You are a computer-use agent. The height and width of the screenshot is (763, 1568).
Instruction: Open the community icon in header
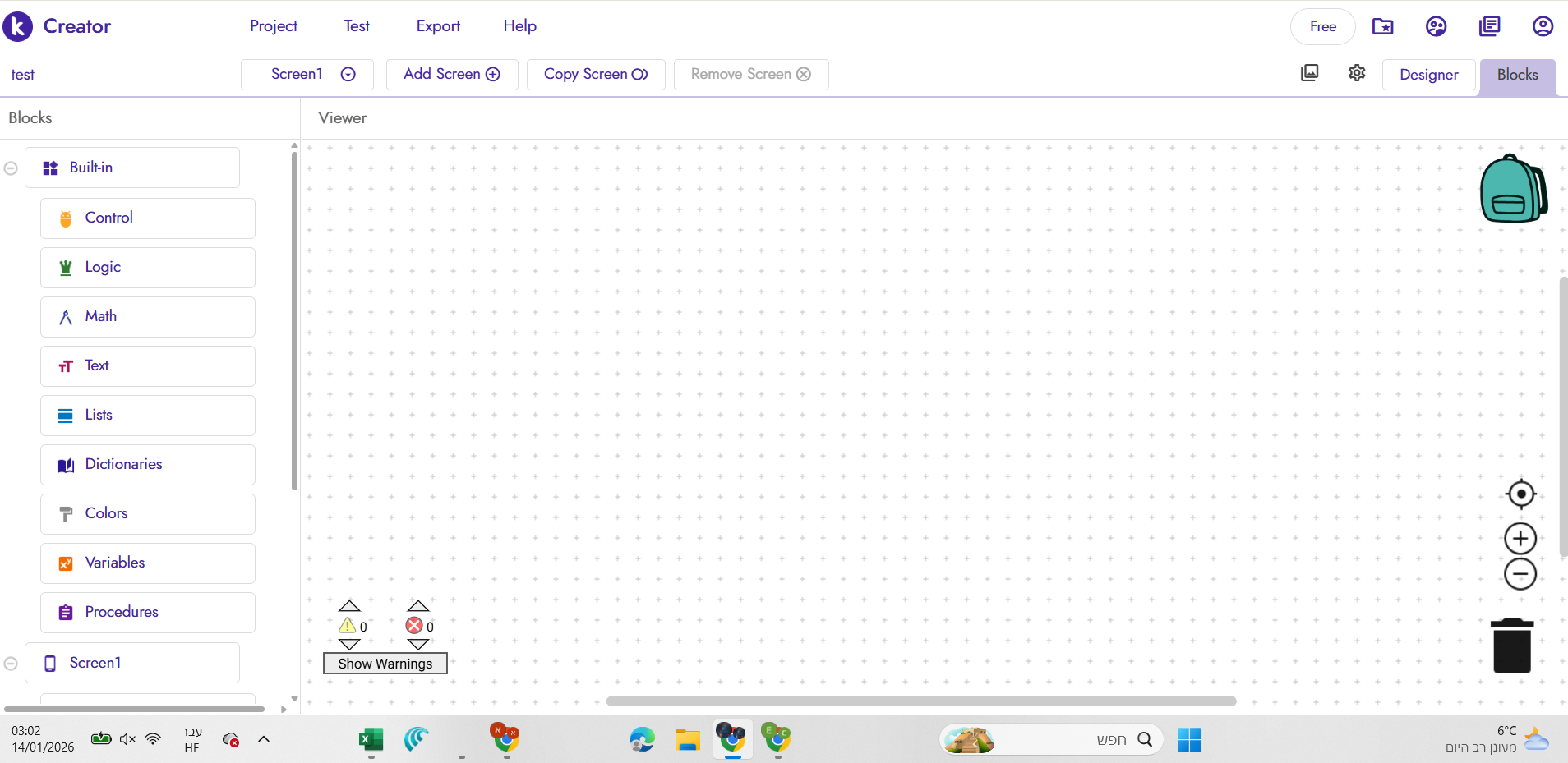(x=1436, y=26)
